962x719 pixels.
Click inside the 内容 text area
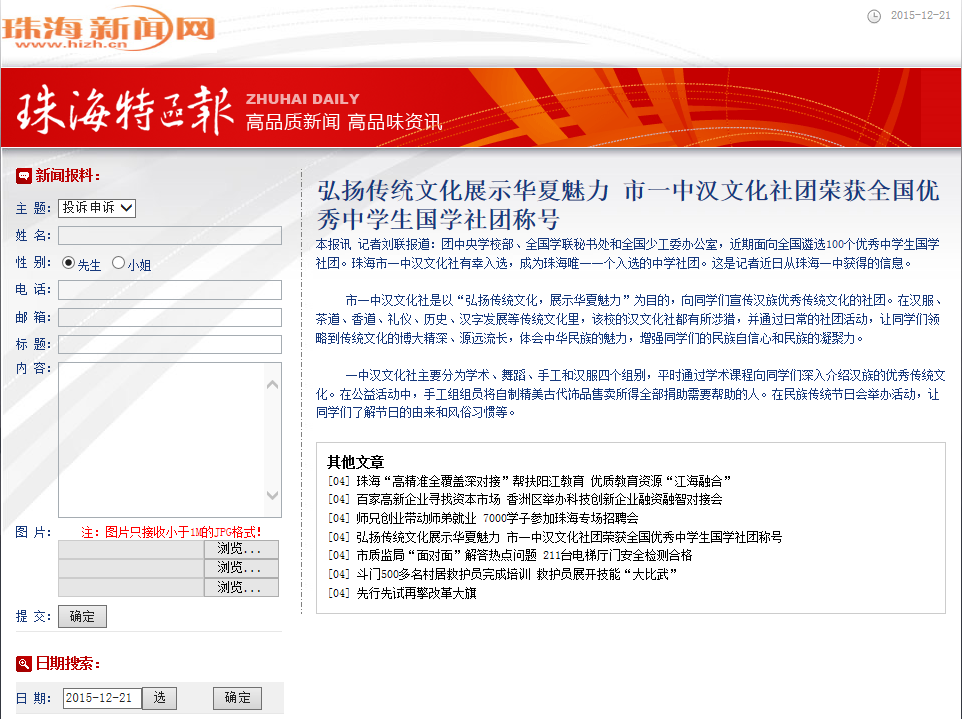[162, 440]
